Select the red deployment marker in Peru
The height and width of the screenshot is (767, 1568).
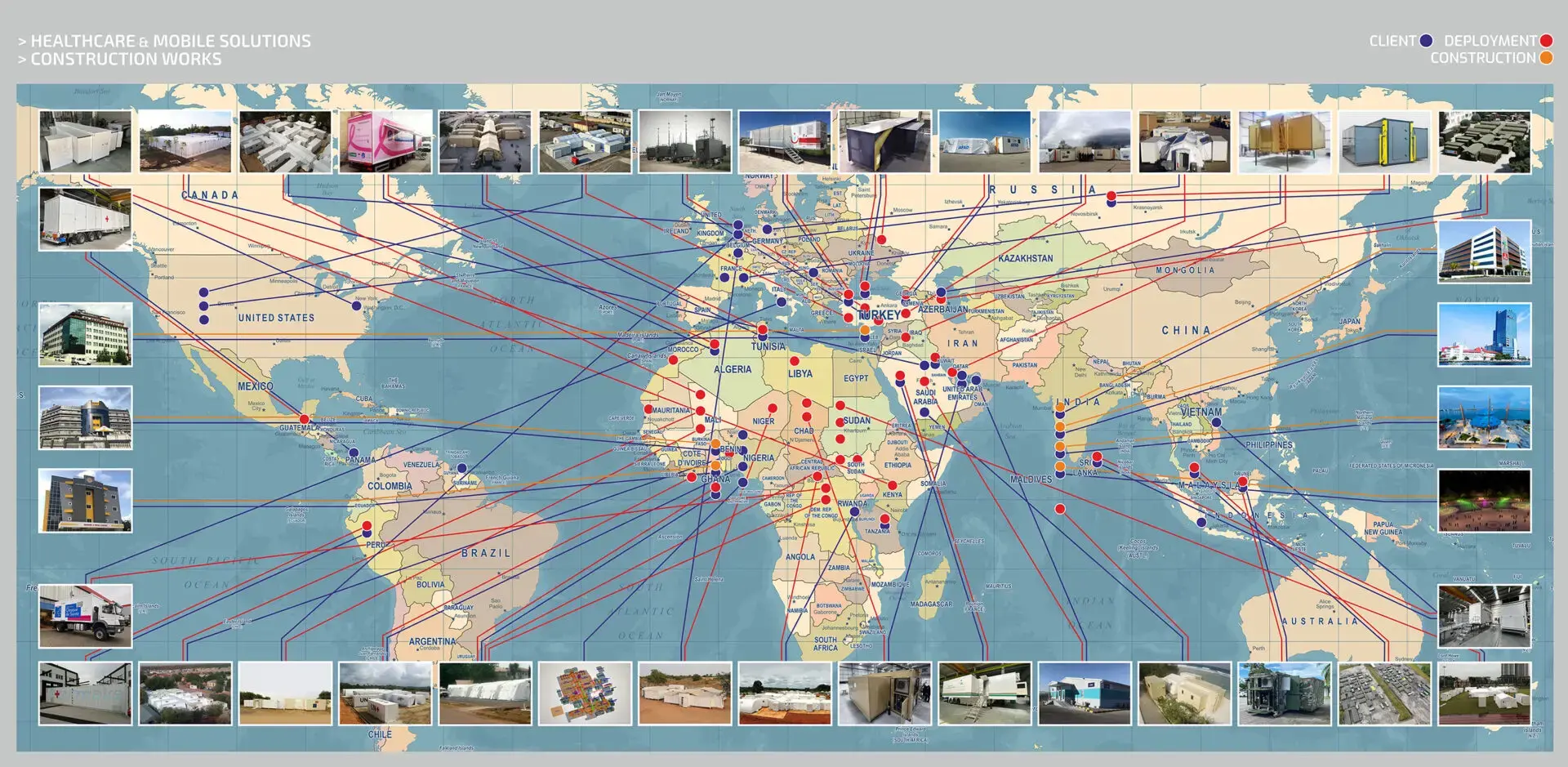coord(367,526)
